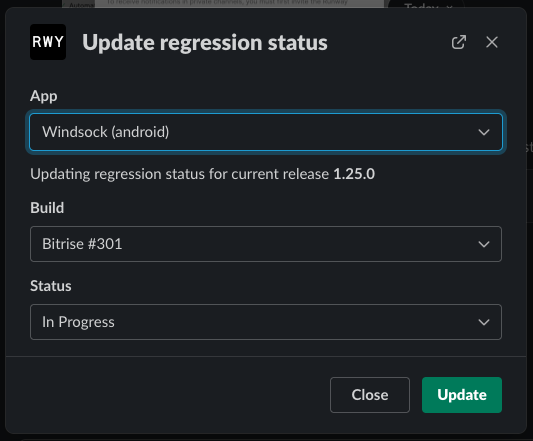Screen dimensions: 533x441
Task: Open the Bitrise #301 build selector
Action: point(266,244)
